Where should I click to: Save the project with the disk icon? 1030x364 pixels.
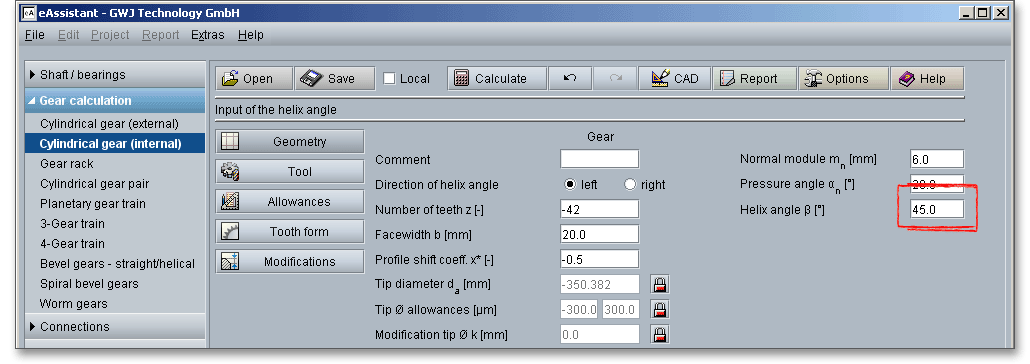(x=335, y=78)
